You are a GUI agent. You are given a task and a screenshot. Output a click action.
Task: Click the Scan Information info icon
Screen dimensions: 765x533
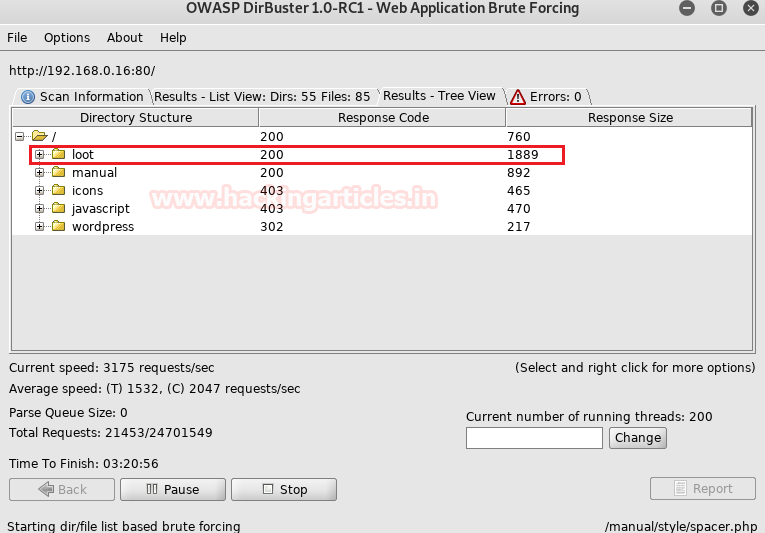[28, 97]
